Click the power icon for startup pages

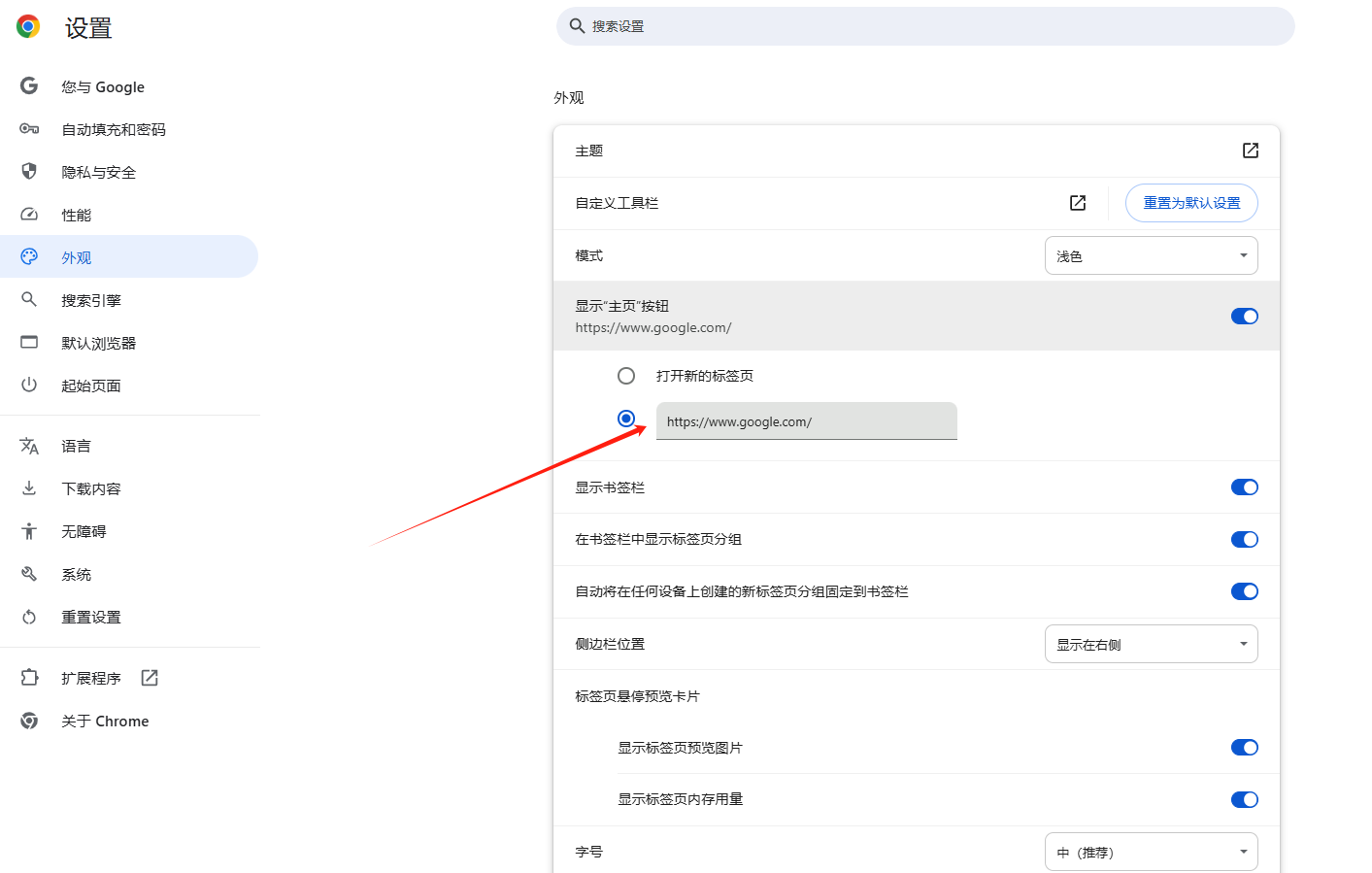click(29, 385)
